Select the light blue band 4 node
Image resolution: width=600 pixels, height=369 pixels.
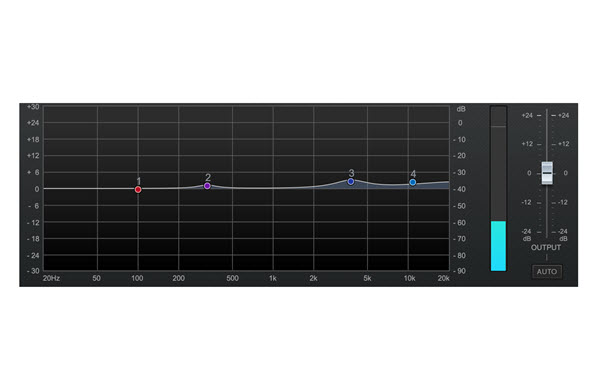coord(413,183)
